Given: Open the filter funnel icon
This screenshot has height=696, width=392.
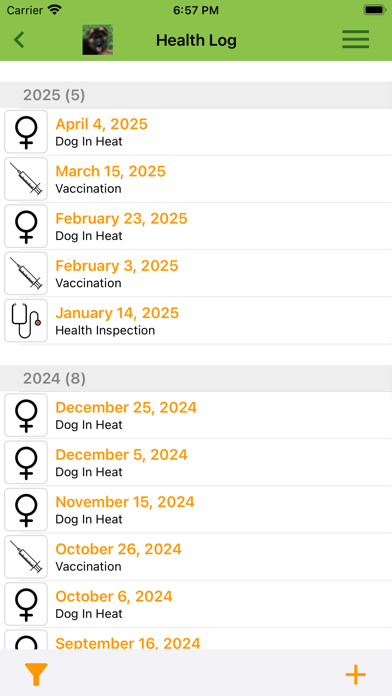Looking at the screenshot, I should 36,674.
